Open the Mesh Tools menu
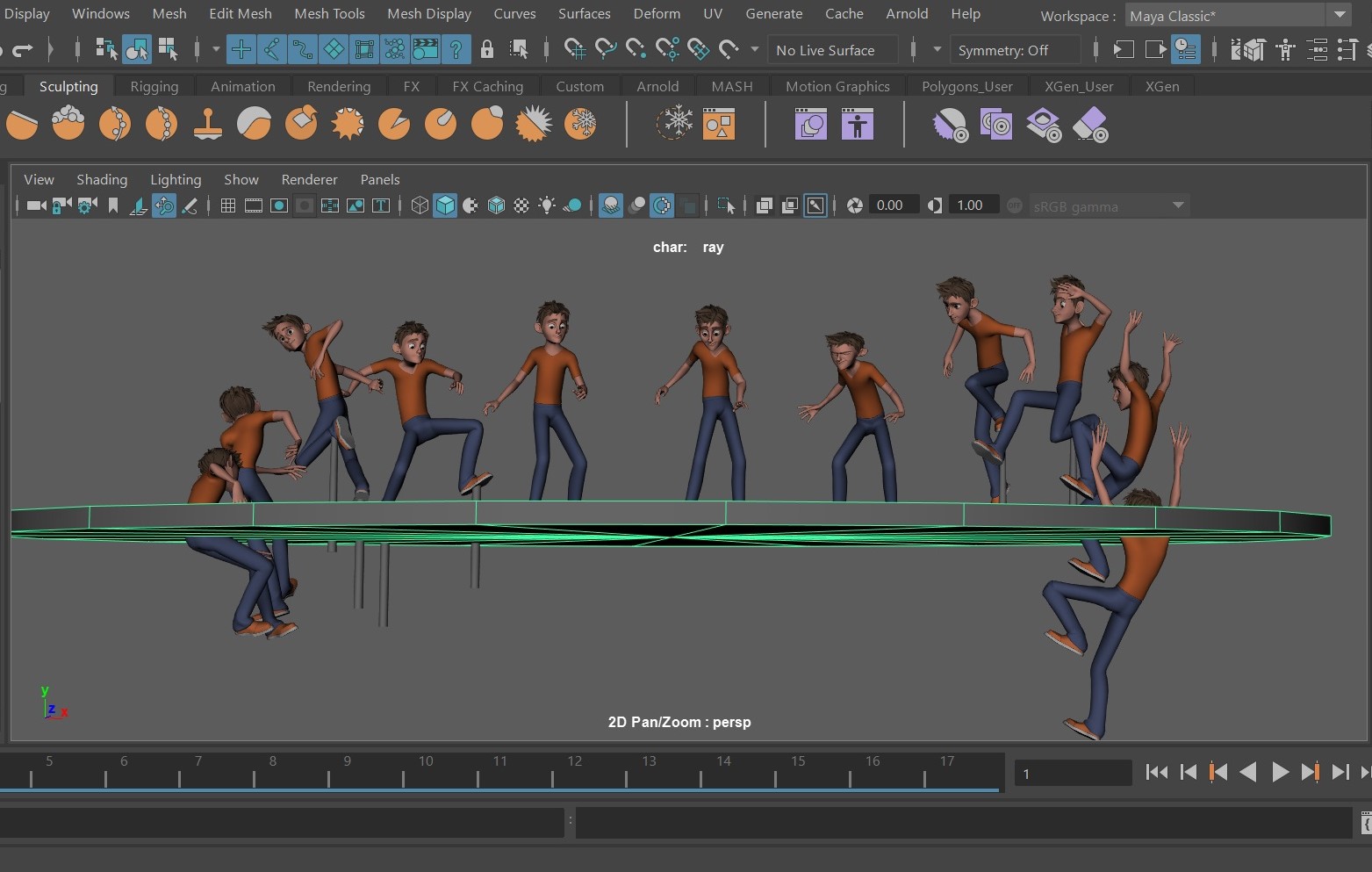 tap(329, 13)
